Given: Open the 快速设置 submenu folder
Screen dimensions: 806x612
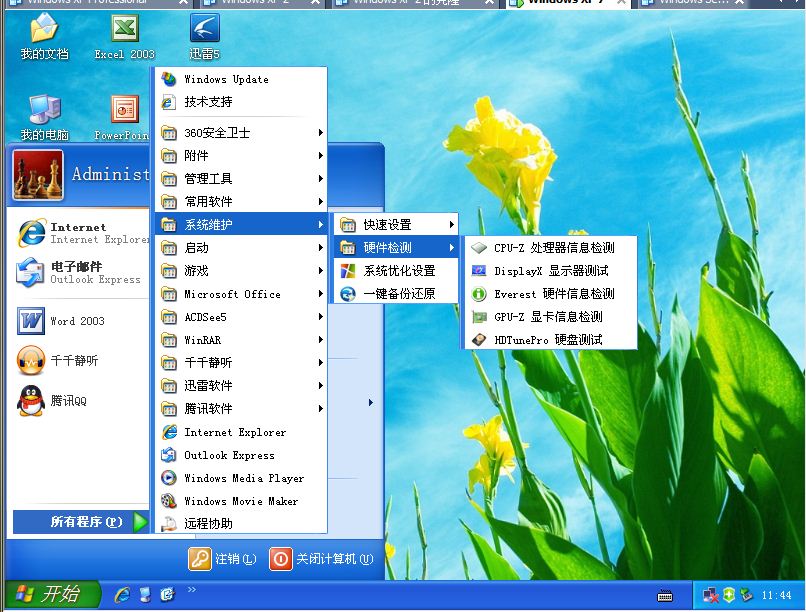Looking at the screenshot, I should coord(396,225).
